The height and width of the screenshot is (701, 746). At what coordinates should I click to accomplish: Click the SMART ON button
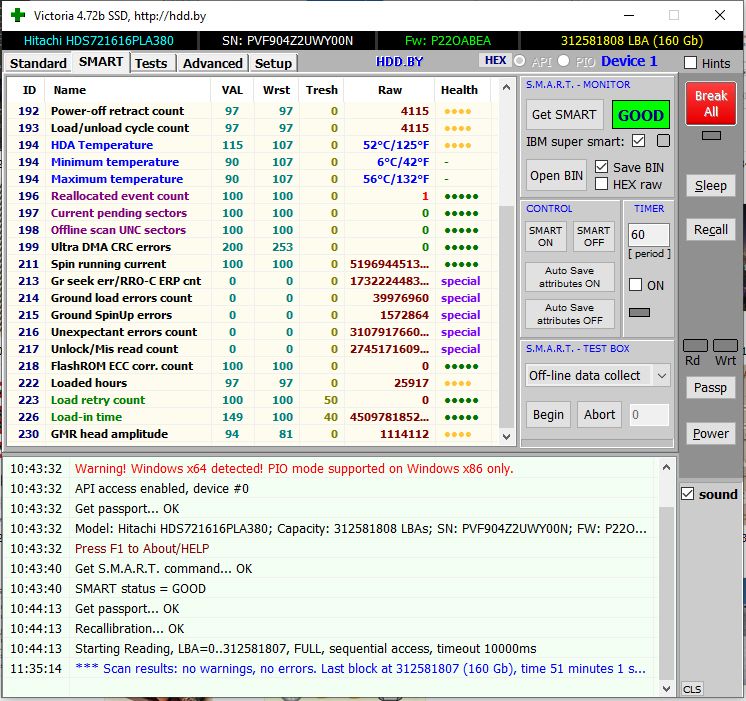546,237
